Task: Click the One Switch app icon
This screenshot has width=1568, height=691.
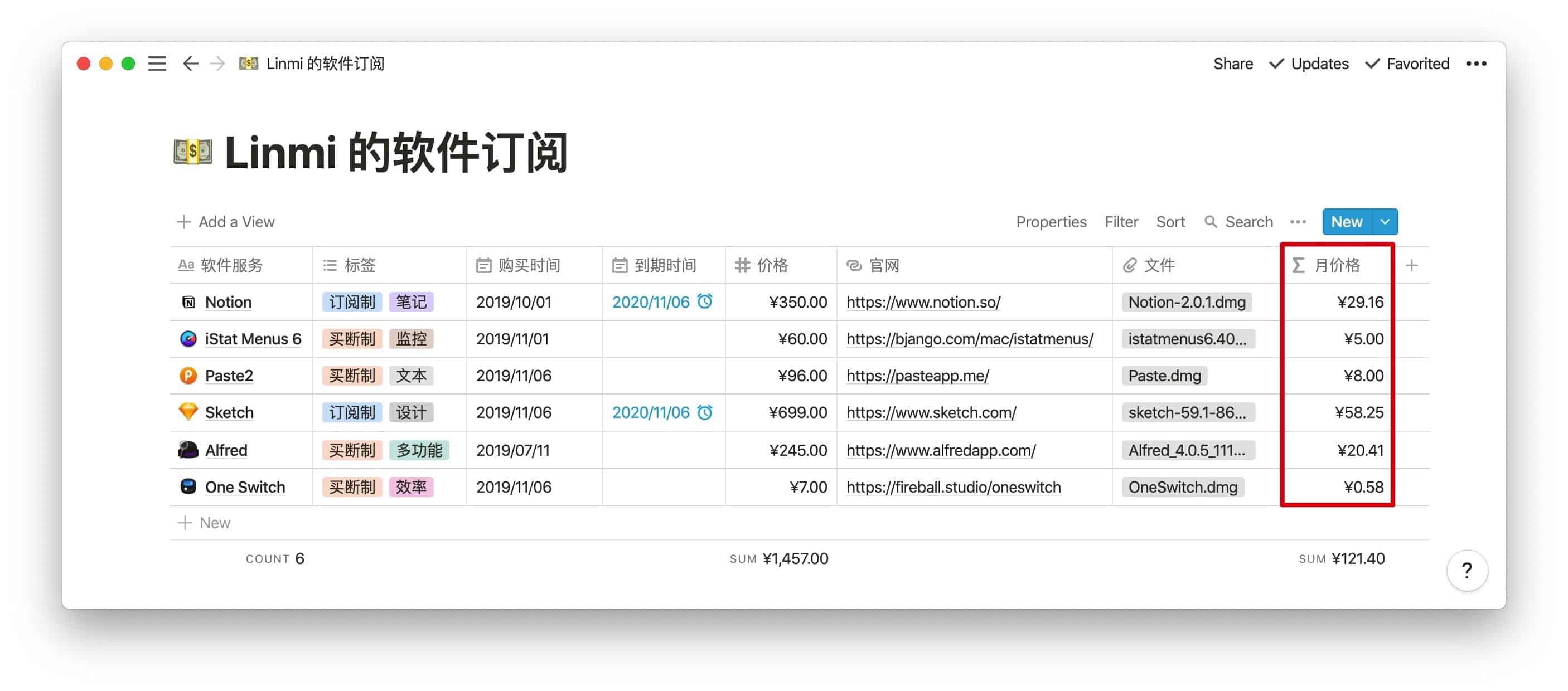Action: click(x=188, y=486)
